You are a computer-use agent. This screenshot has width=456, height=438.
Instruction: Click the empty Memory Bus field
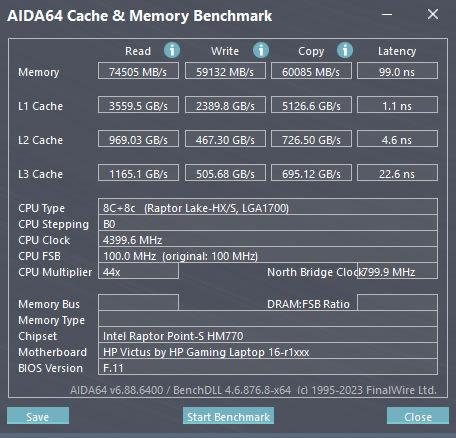138,303
